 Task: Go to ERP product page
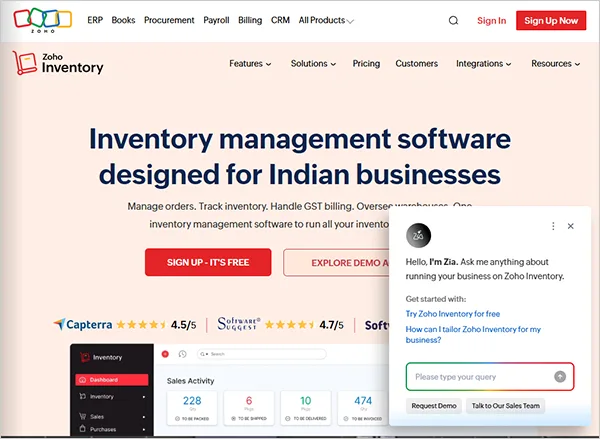[95, 20]
